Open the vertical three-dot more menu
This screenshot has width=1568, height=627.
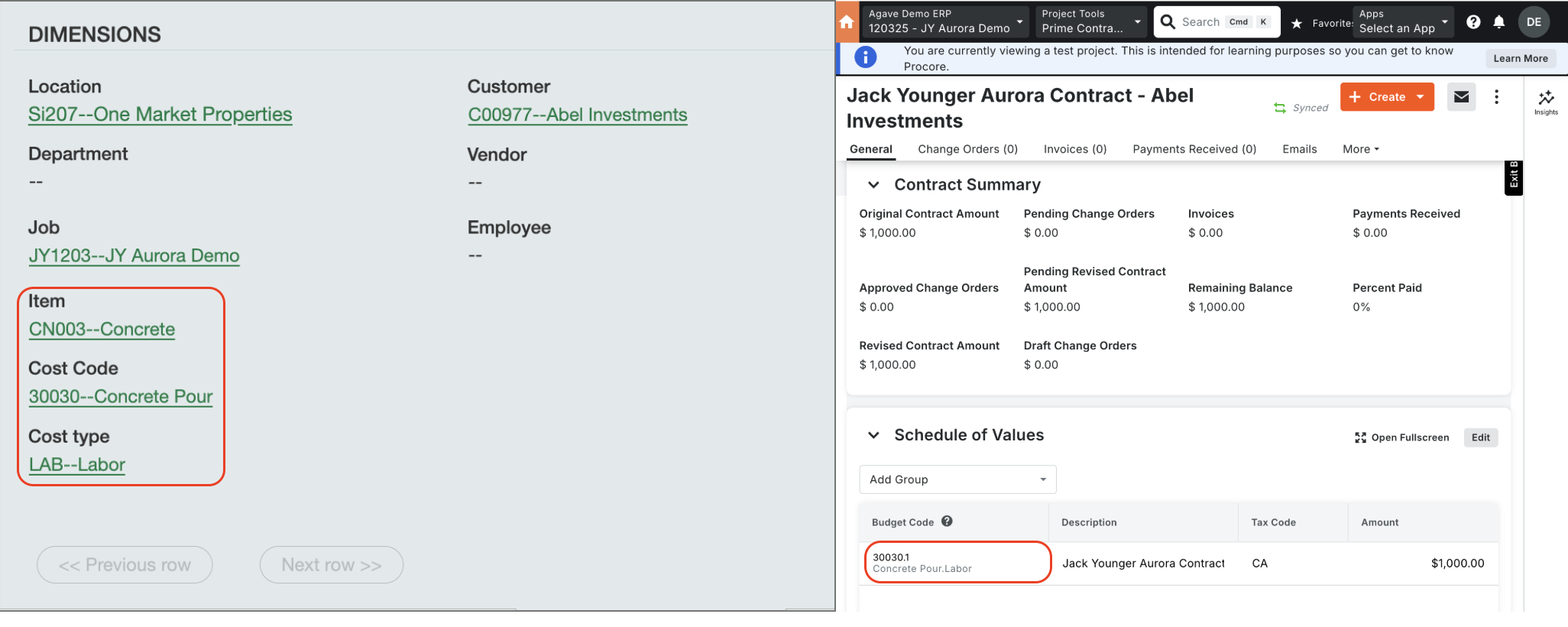coord(1496,97)
